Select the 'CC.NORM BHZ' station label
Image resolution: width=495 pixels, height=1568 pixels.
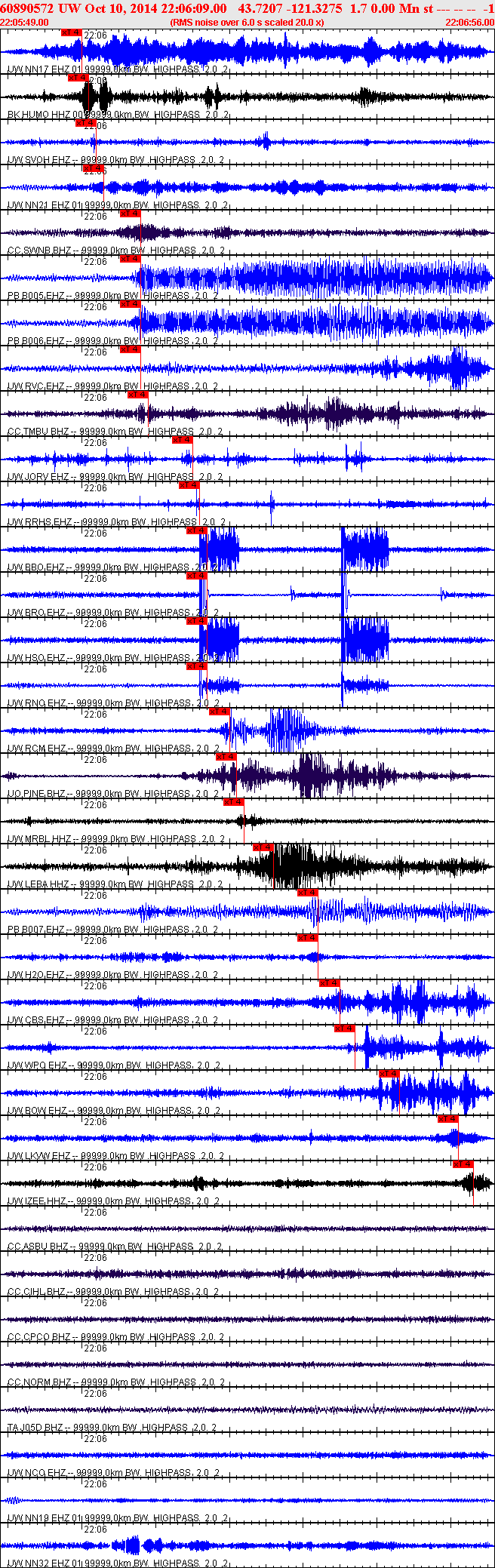click(39, 1382)
